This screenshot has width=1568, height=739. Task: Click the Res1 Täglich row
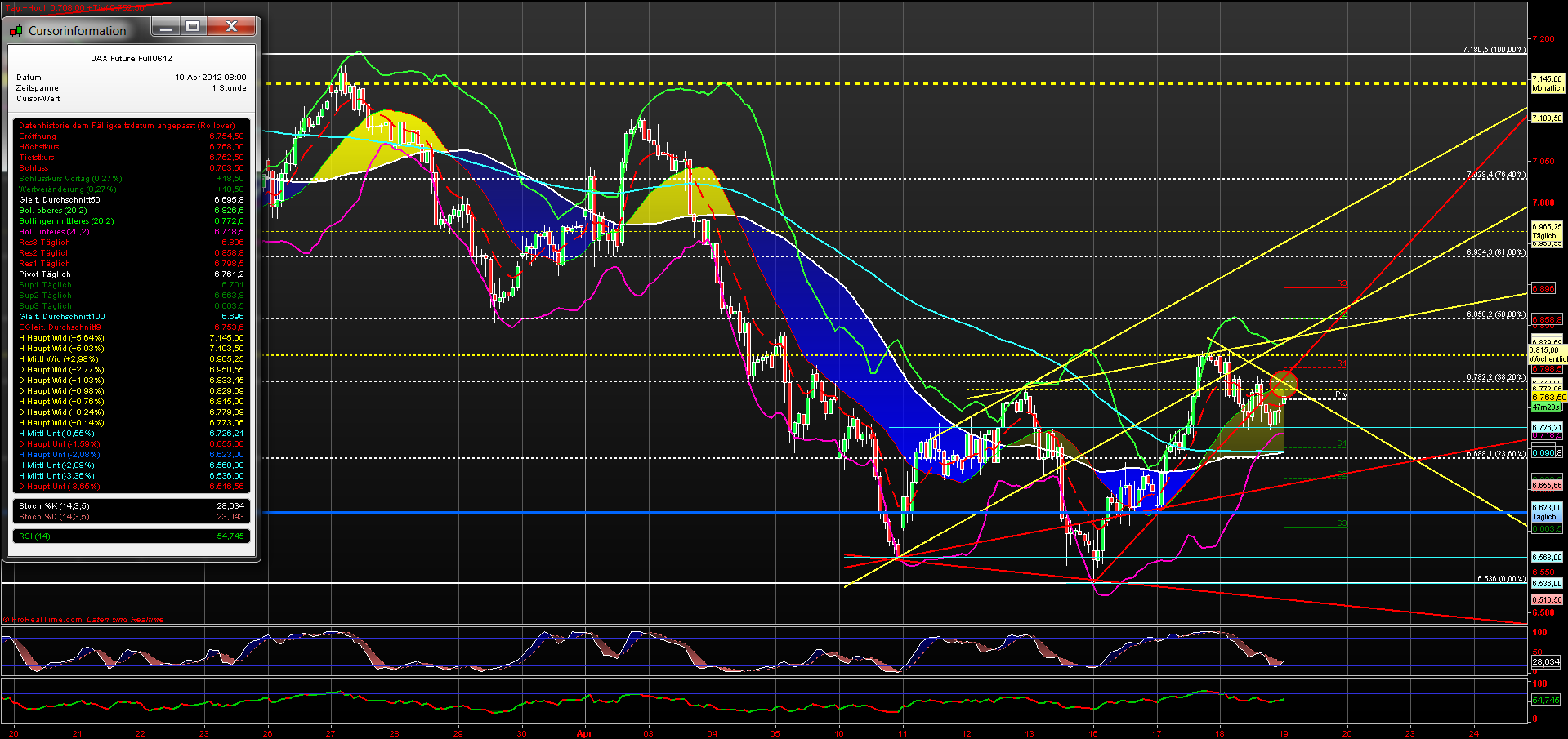[131, 264]
